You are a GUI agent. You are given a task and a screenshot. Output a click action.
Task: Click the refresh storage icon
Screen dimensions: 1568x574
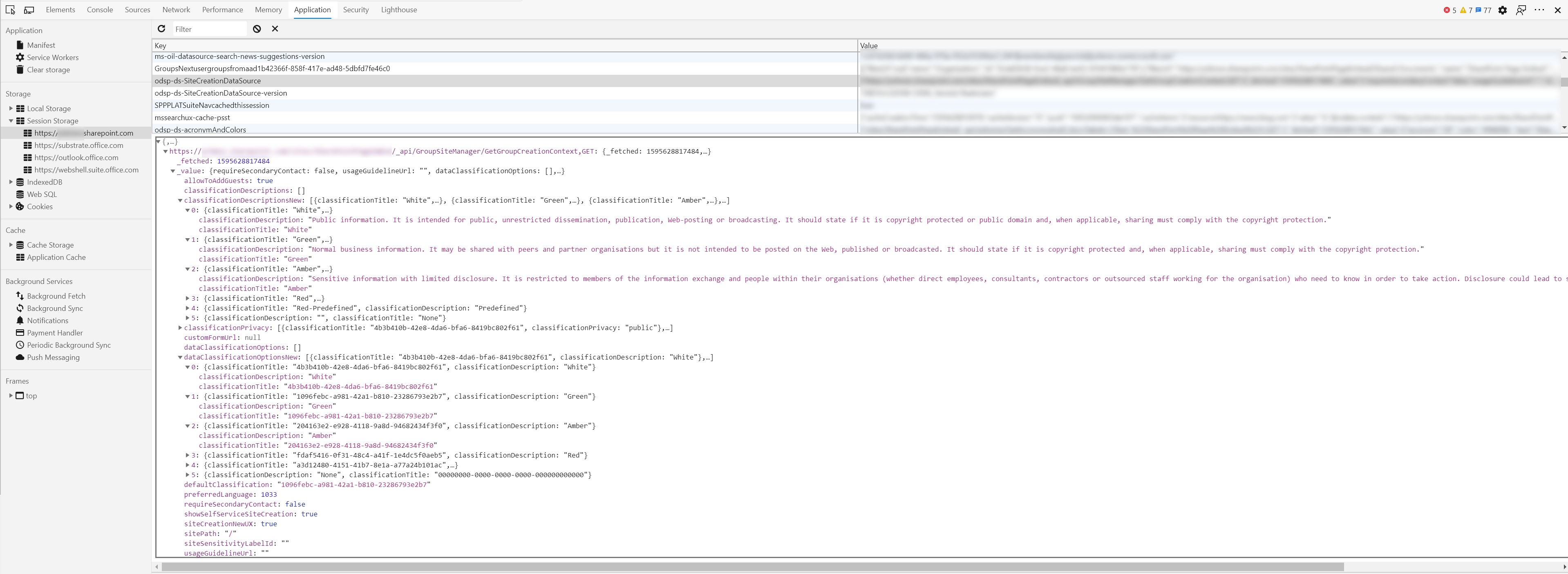161,29
